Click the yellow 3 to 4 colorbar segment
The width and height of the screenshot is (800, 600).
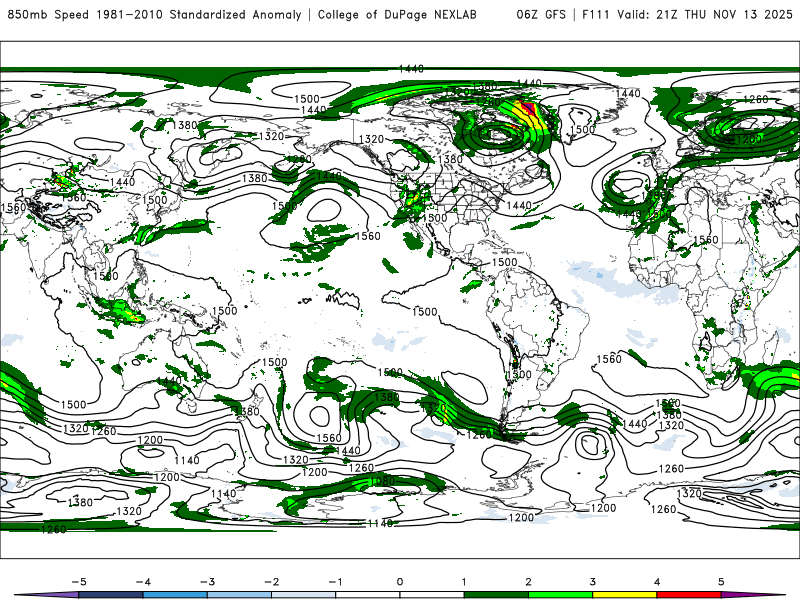point(624,595)
